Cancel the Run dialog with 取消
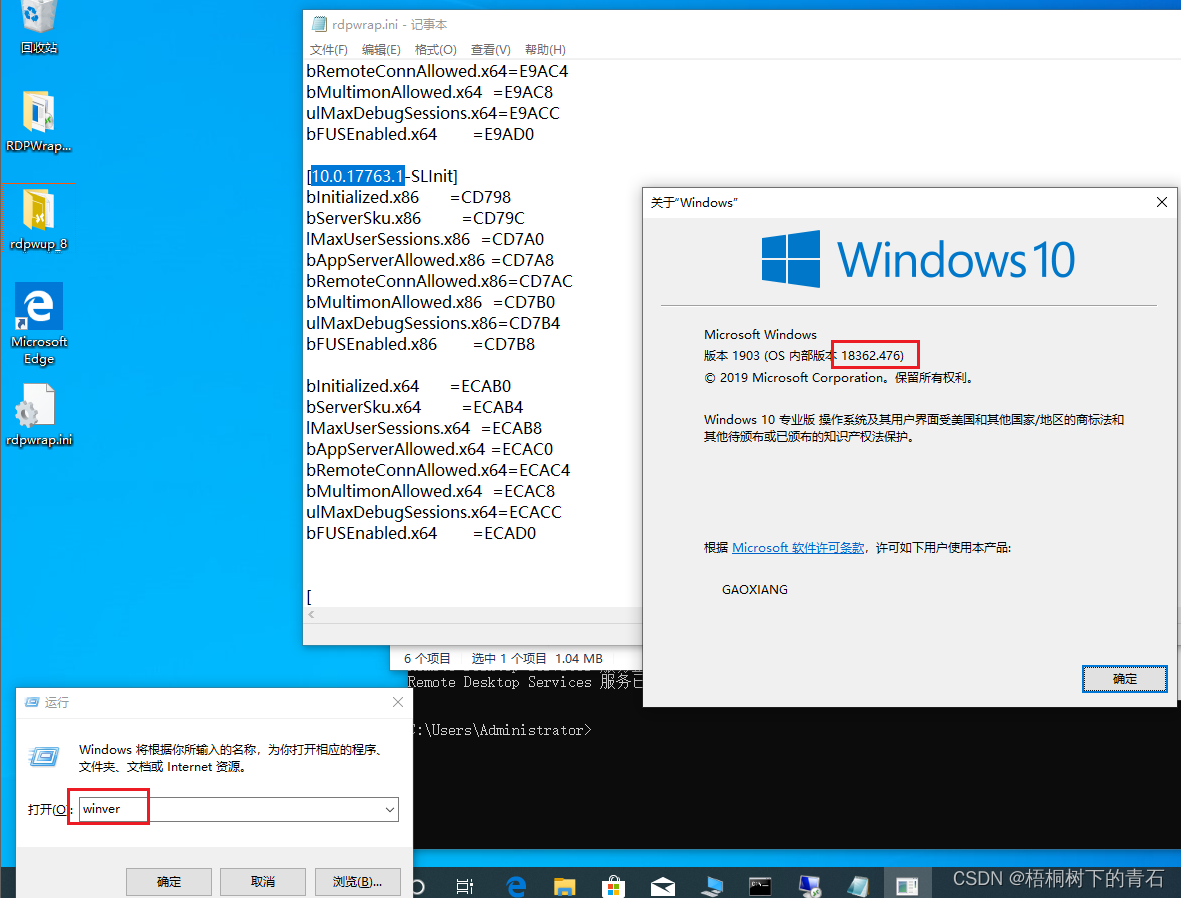The height and width of the screenshot is (898, 1181). pos(262,881)
